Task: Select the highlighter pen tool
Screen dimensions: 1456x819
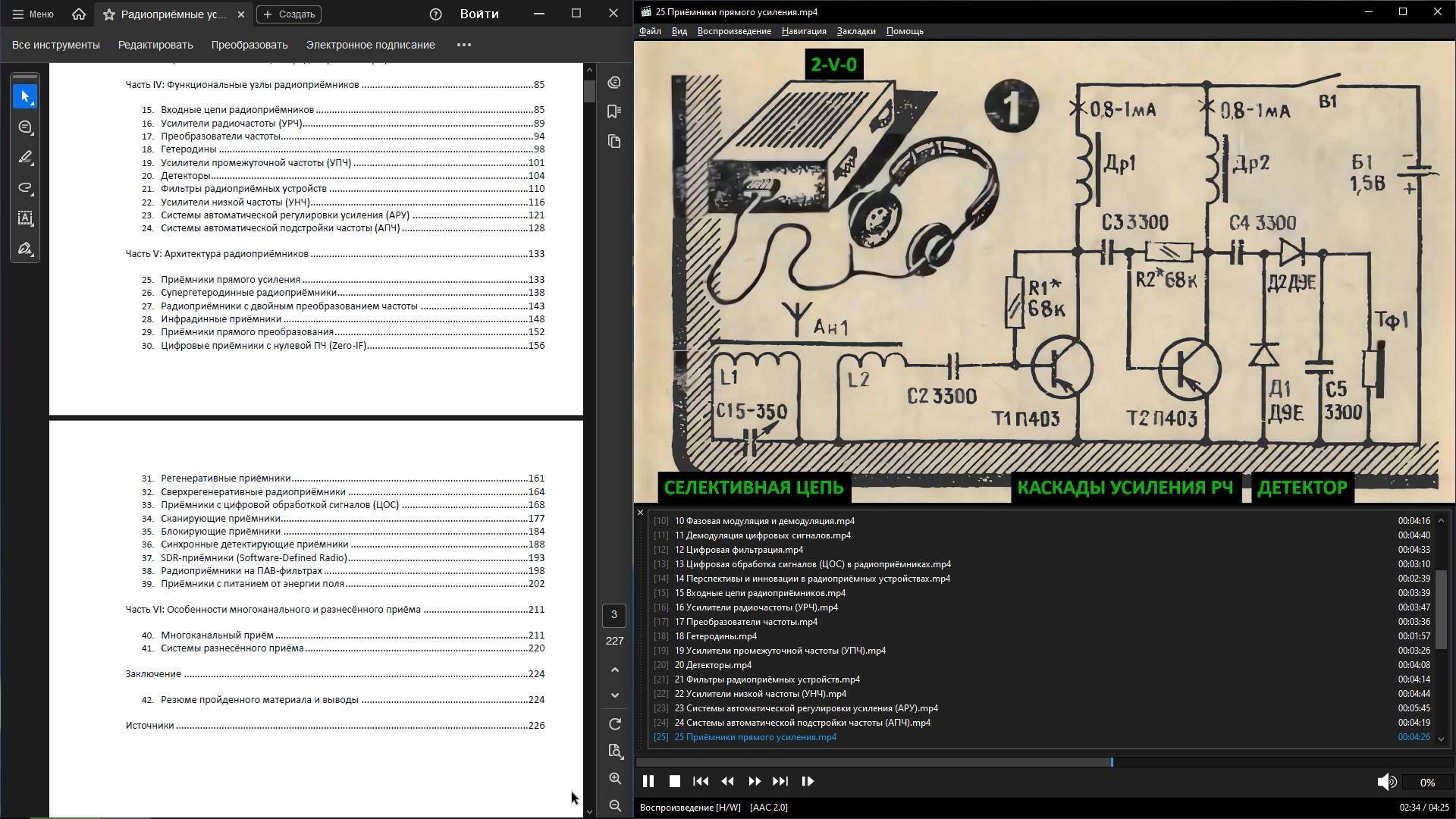Action: click(x=25, y=158)
